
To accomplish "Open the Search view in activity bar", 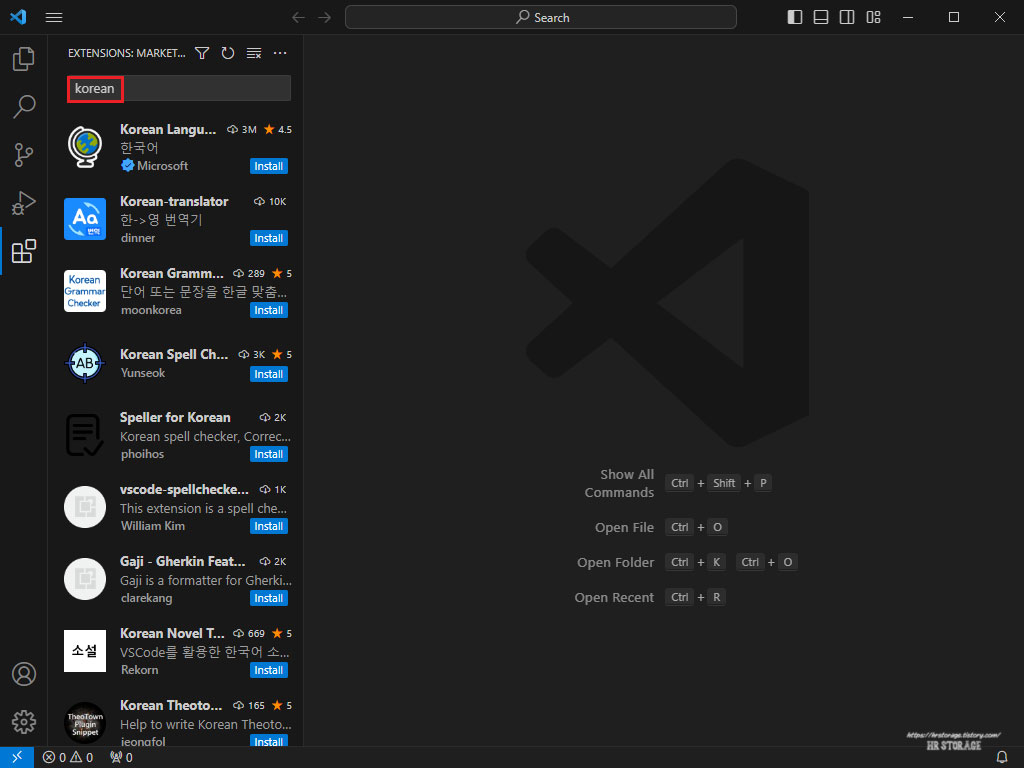I will coord(24,106).
